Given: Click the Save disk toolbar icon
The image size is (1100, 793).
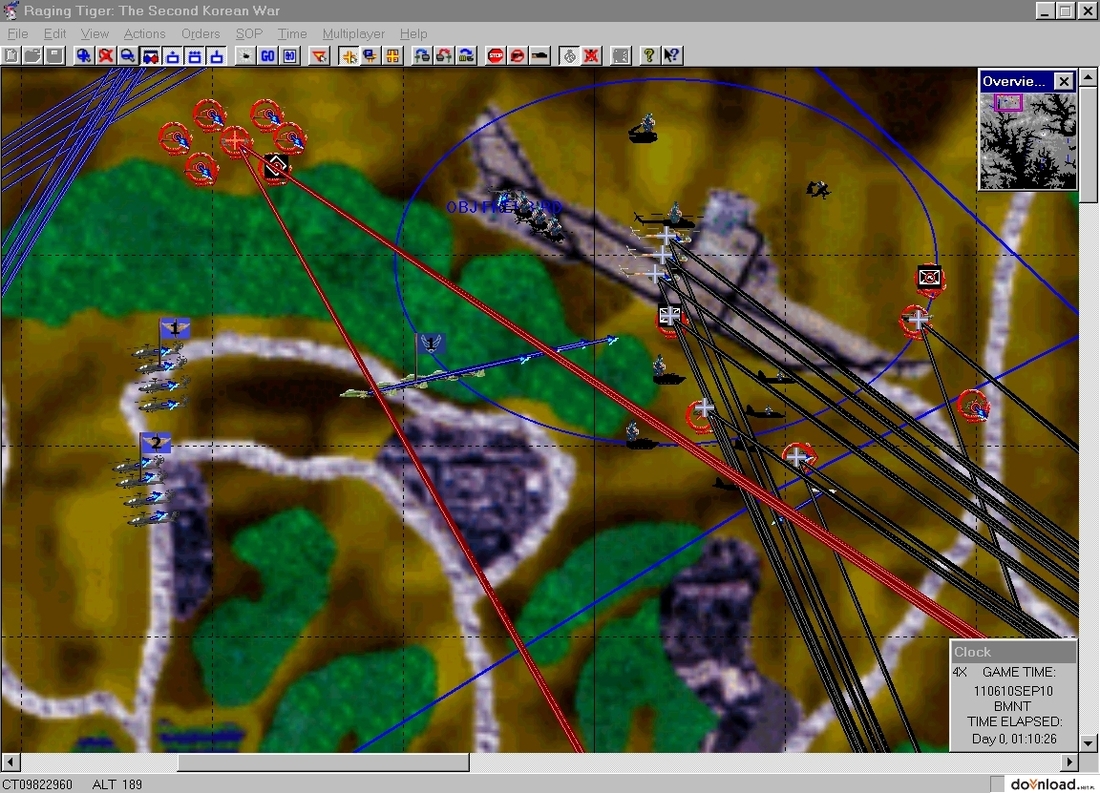Looking at the screenshot, I should pos(55,55).
